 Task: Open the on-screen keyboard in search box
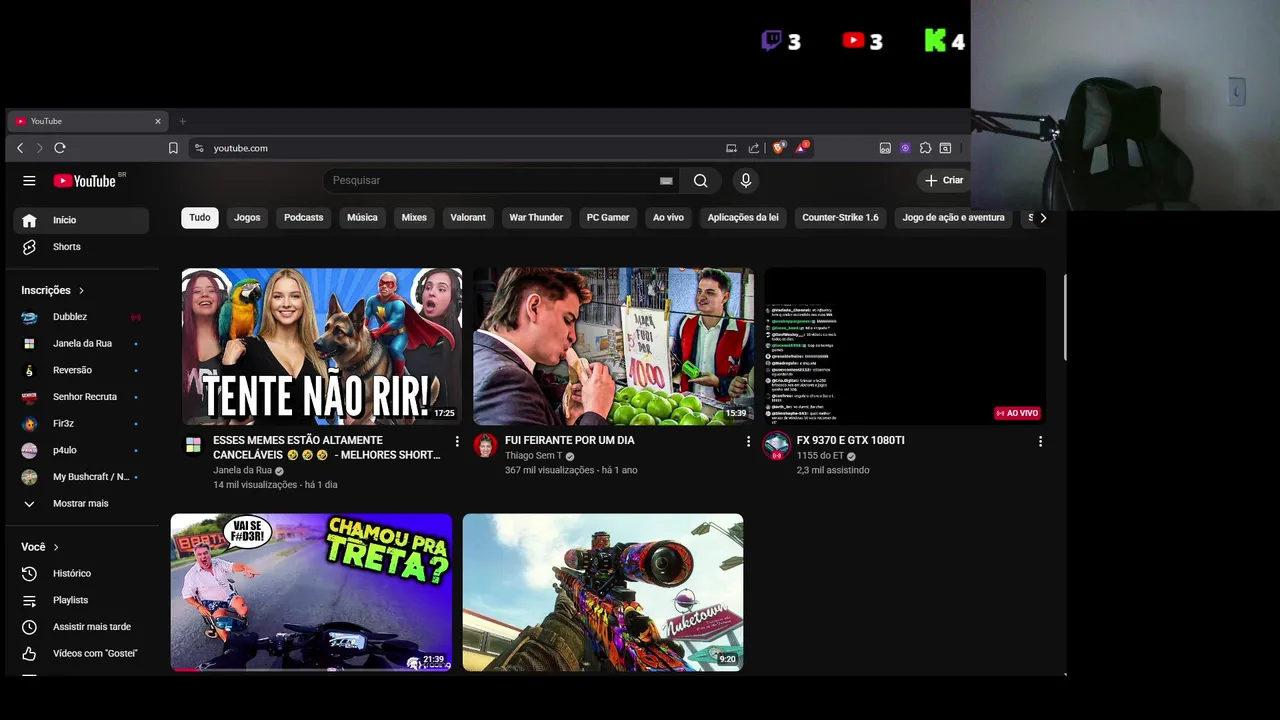(x=666, y=181)
